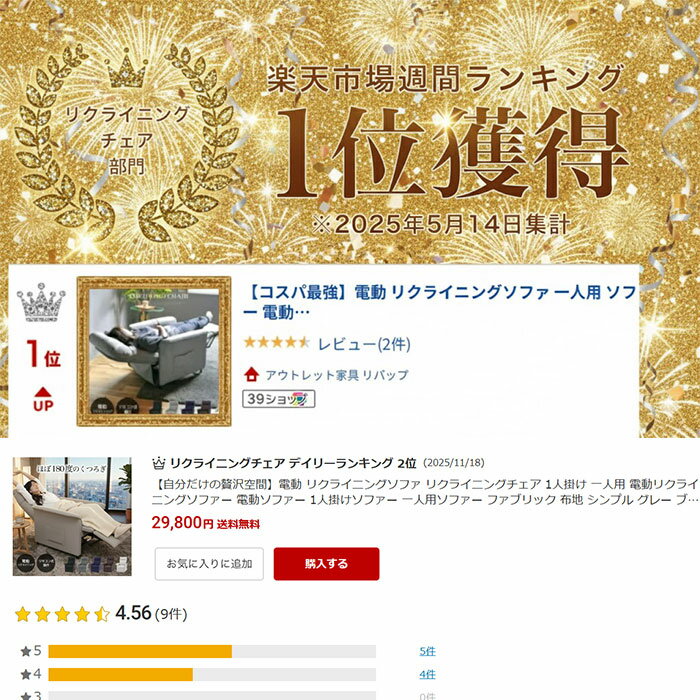This screenshot has height=700, width=700.
Task: Click the small crown beside デイリーランキング
Action: coord(158,463)
